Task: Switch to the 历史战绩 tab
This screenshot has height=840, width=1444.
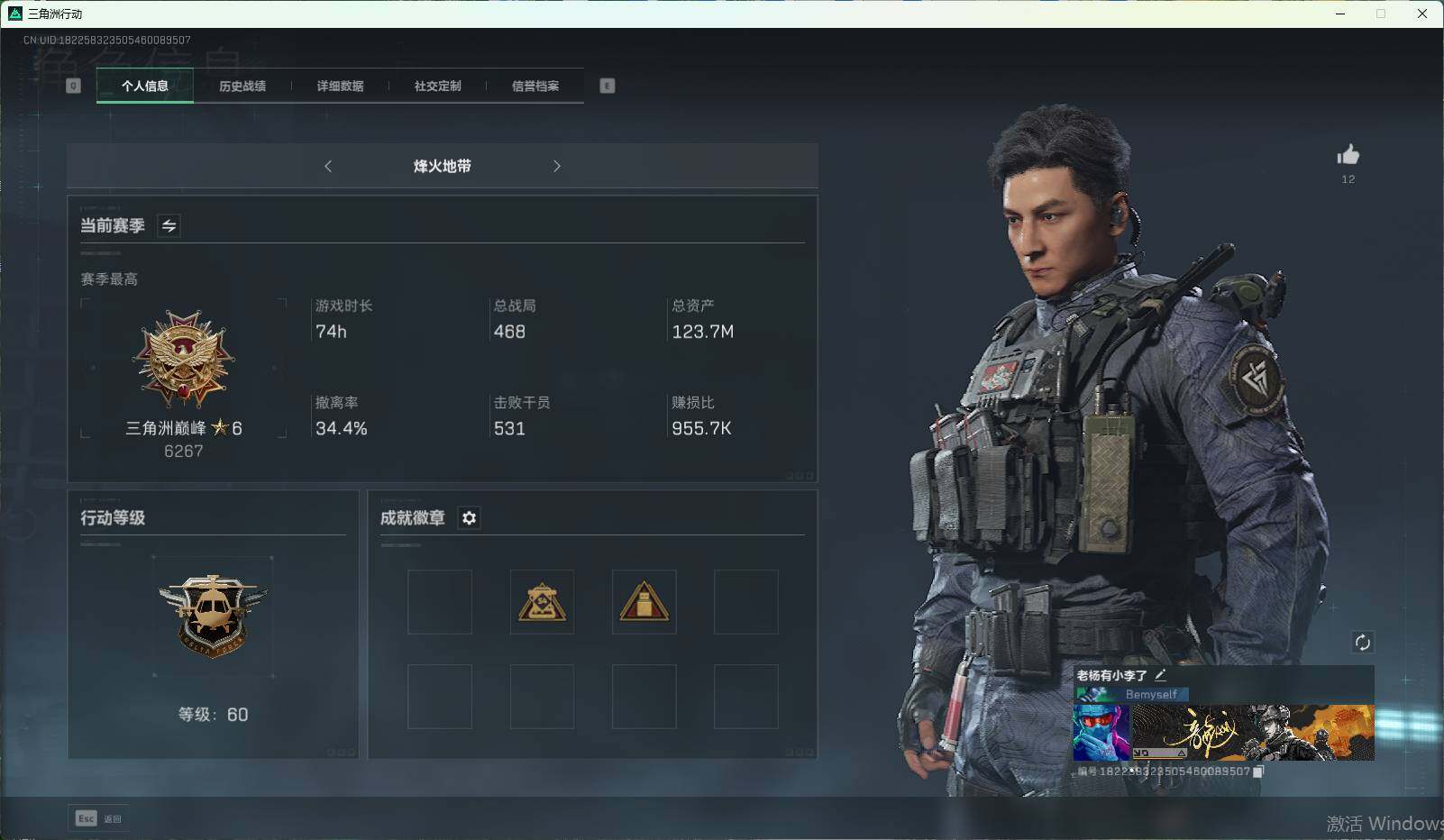Action: [x=242, y=86]
